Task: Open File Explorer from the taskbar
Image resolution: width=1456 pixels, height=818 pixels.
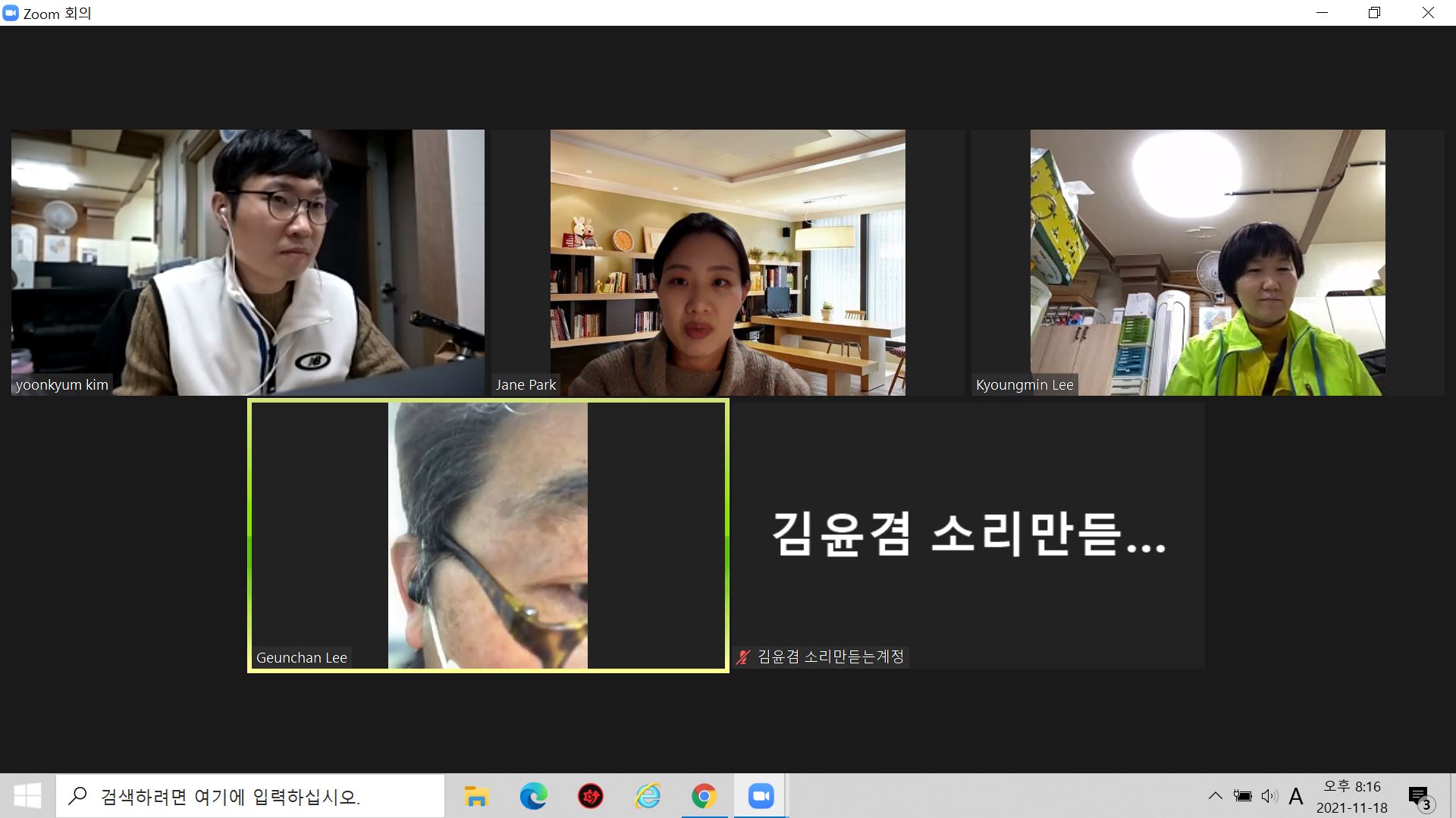Action: (476, 797)
